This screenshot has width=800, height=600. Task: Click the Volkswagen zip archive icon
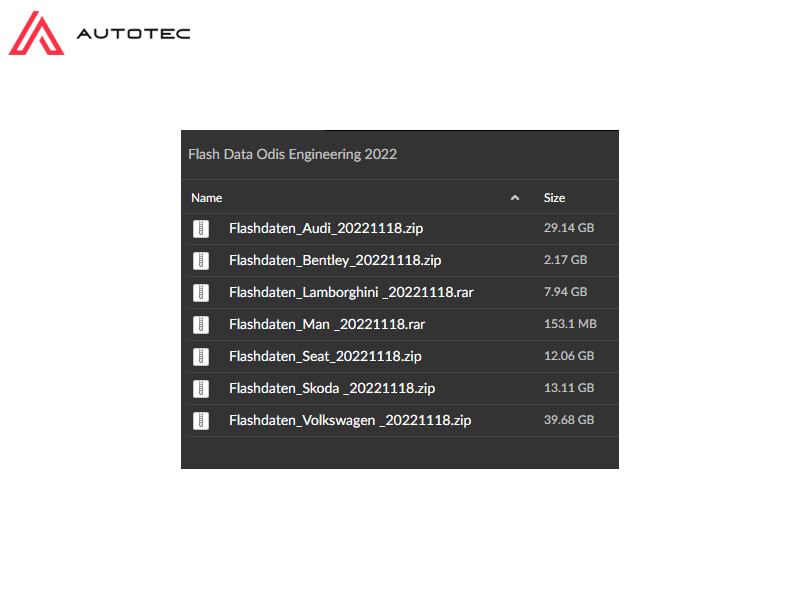pos(201,420)
